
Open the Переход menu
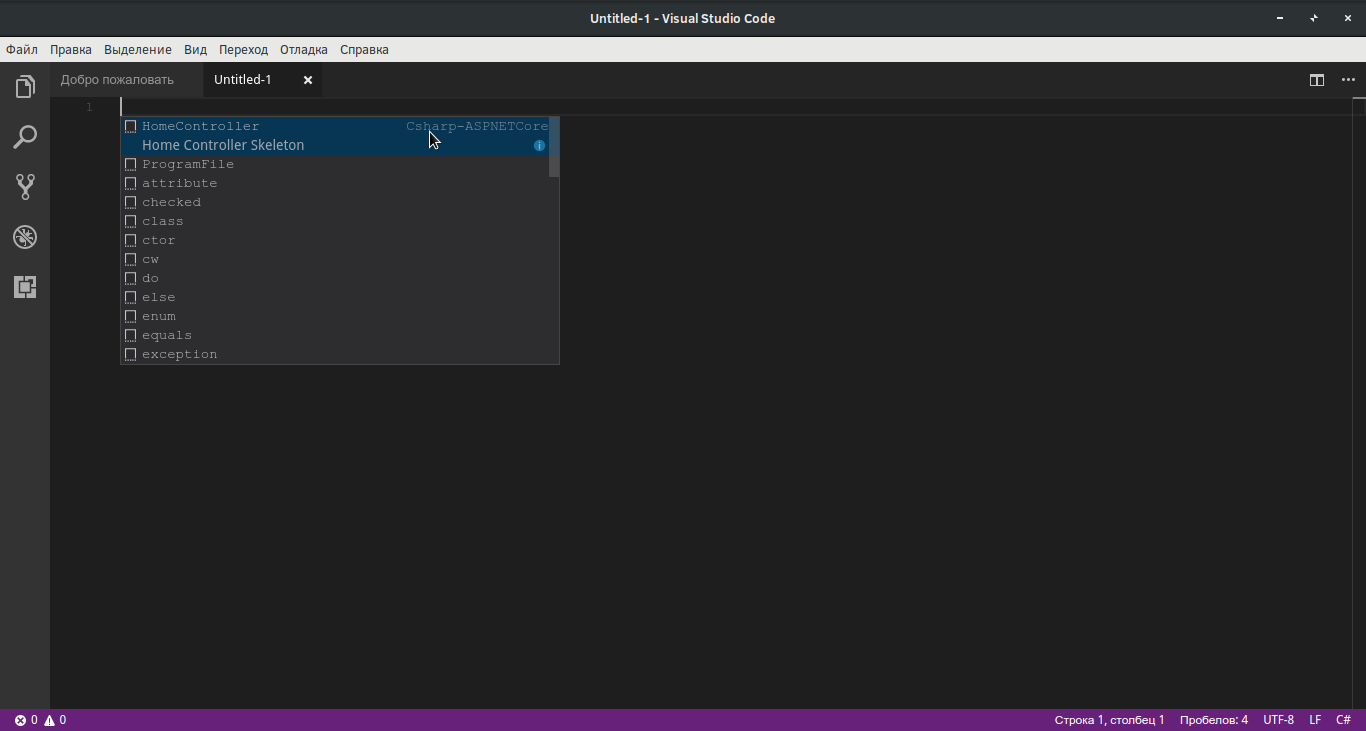click(x=243, y=49)
